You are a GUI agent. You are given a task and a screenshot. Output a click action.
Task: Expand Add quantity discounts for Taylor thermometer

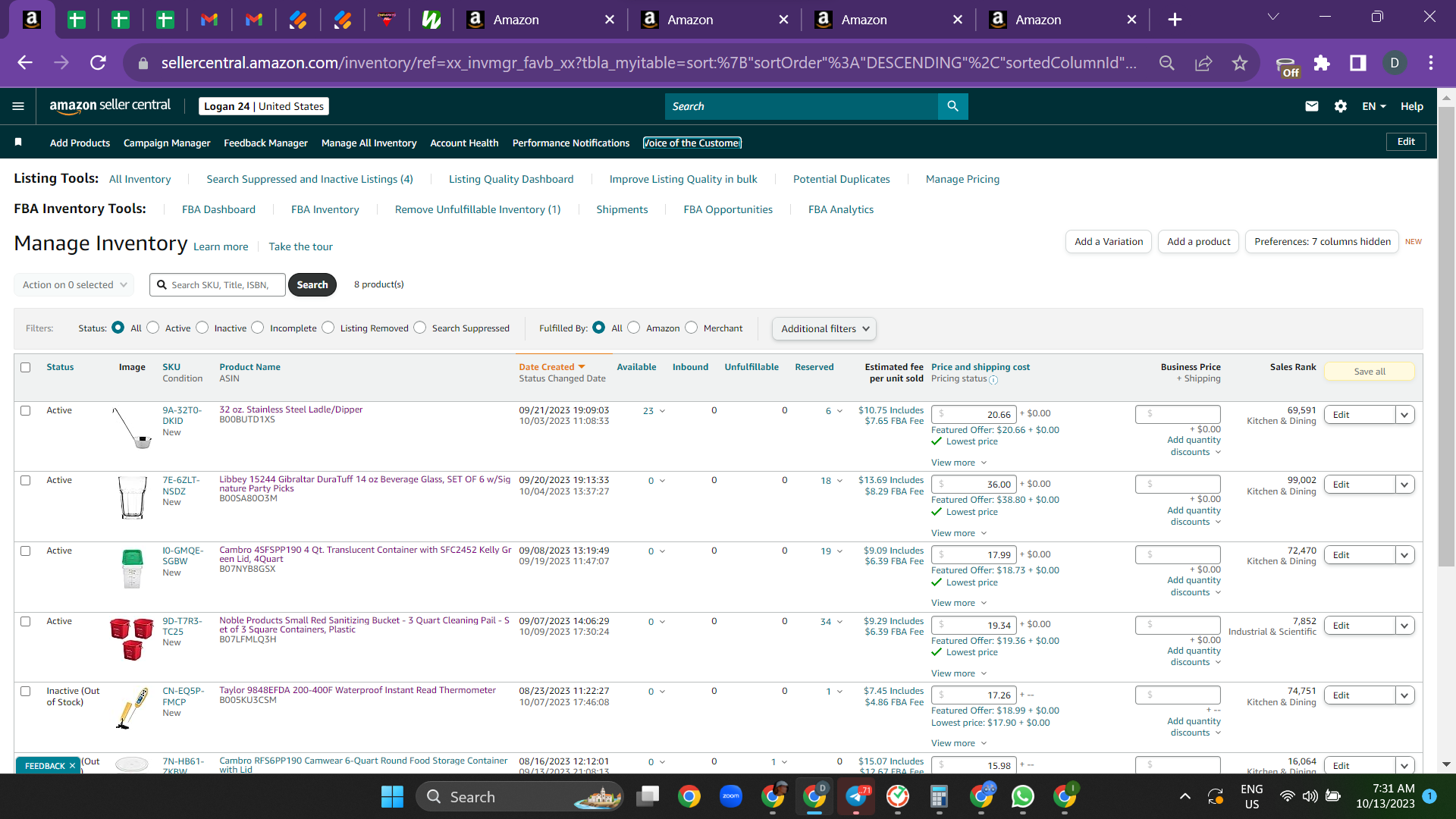tap(1194, 727)
